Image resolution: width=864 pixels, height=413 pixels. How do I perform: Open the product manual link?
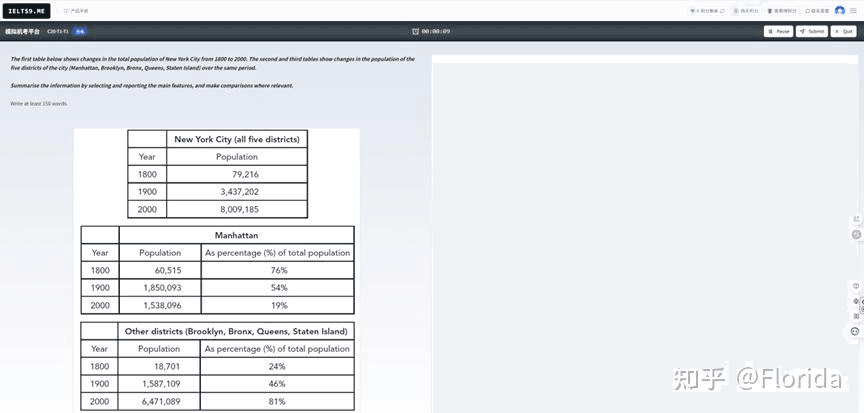(76, 11)
